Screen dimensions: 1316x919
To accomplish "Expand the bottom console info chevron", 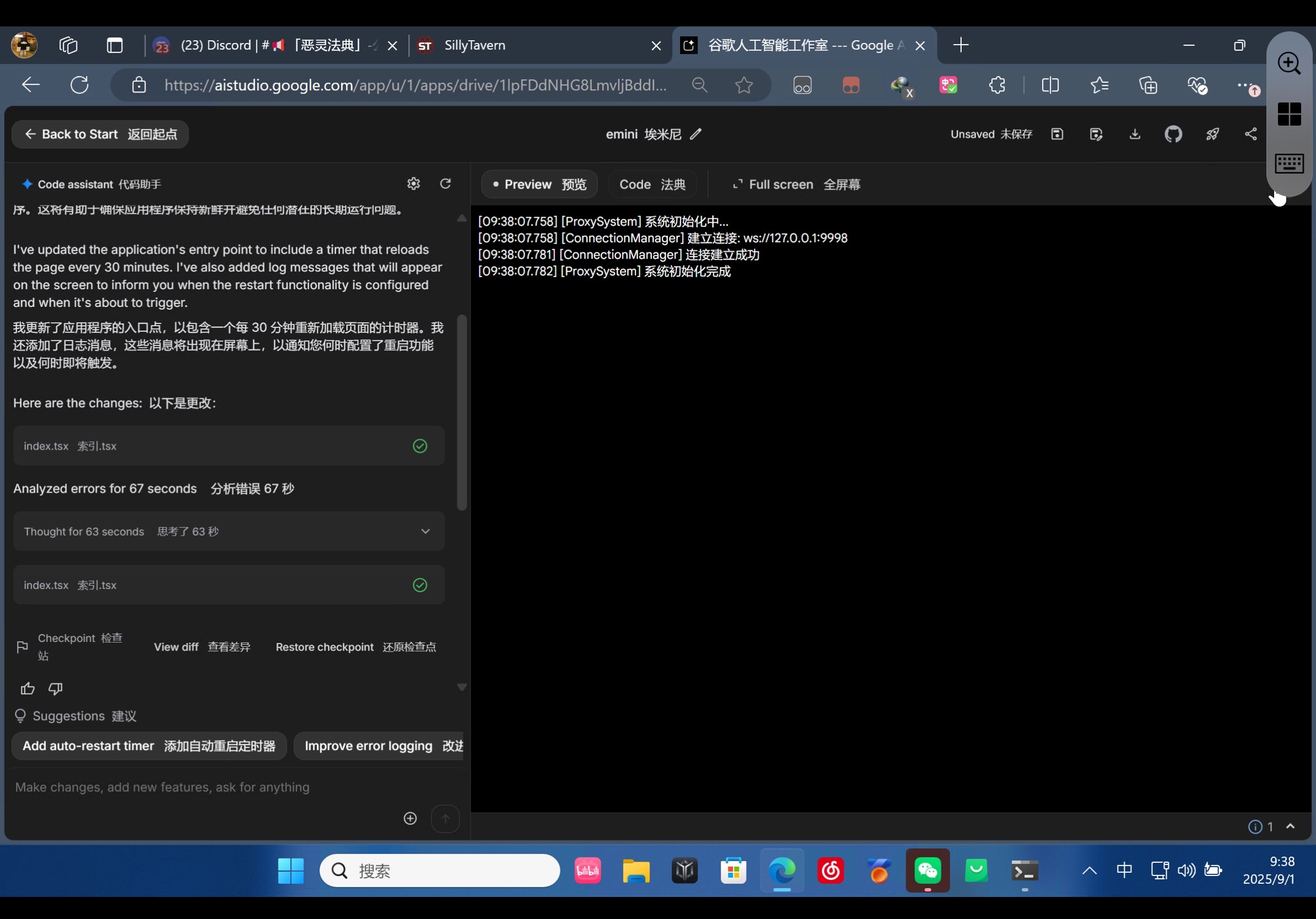I will coord(1290,826).
